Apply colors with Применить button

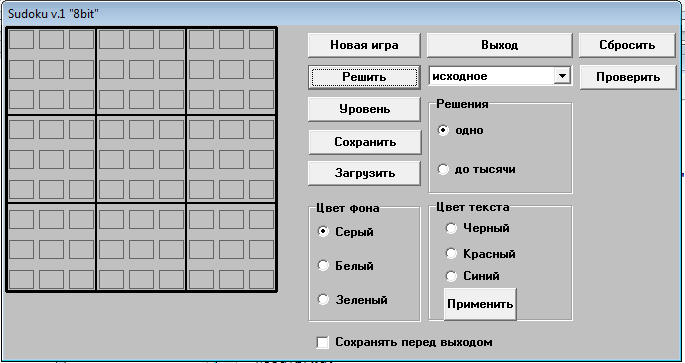tap(480, 304)
